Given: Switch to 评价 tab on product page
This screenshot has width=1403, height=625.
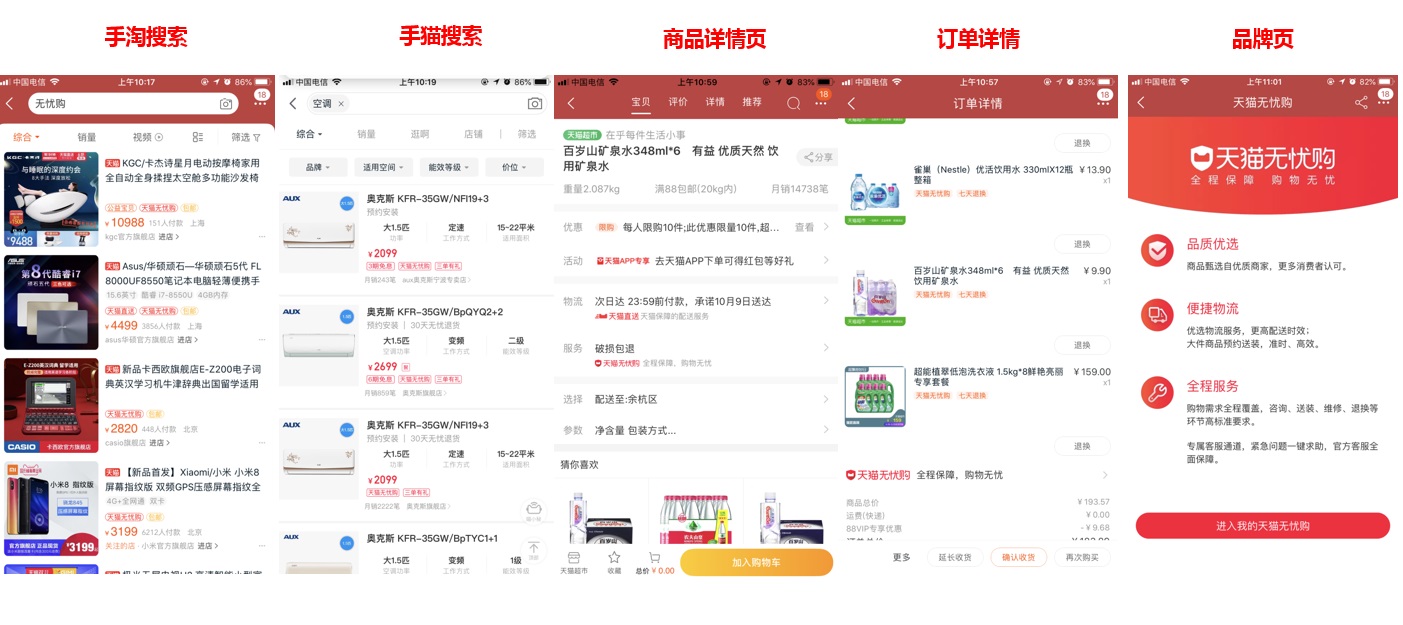Looking at the screenshot, I should (678, 102).
